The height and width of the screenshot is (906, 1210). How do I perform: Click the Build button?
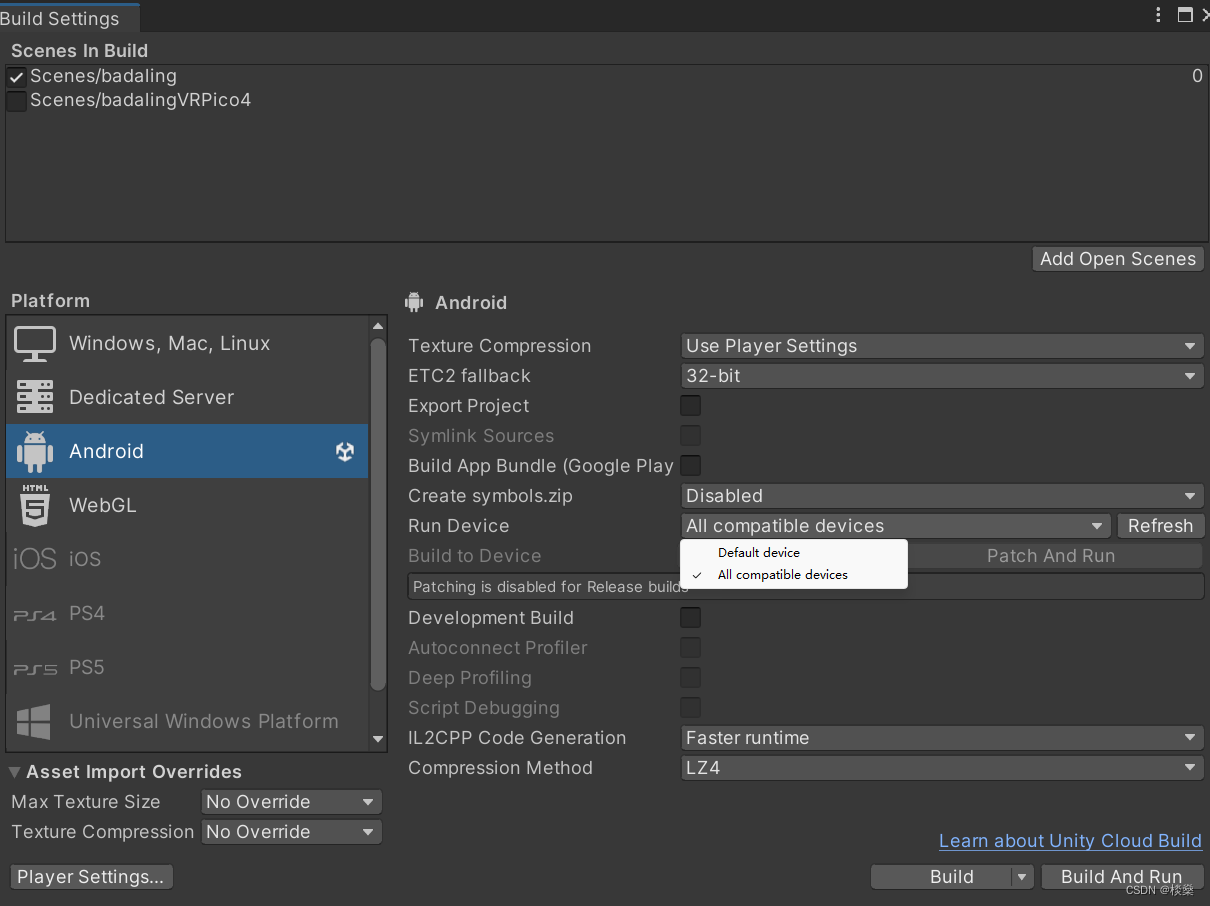pyautogui.click(x=941, y=877)
